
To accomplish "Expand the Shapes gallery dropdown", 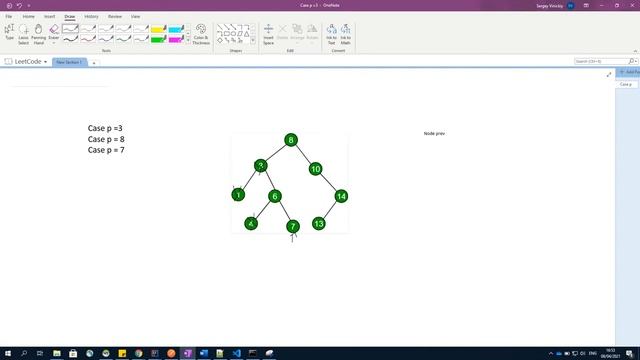I will pos(253,40).
